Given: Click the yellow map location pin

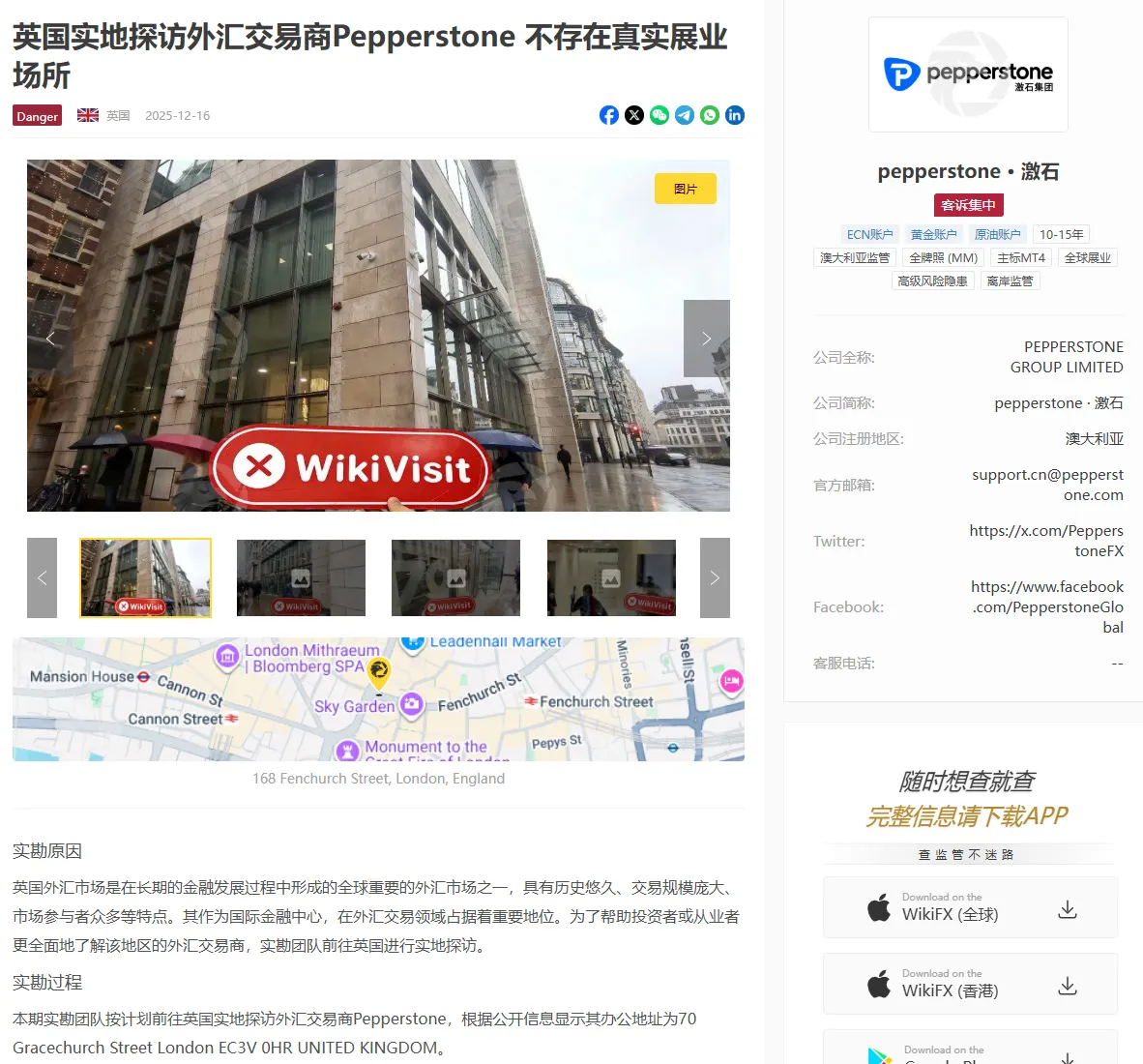Looking at the screenshot, I should pyautogui.click(x=379, y=673).
